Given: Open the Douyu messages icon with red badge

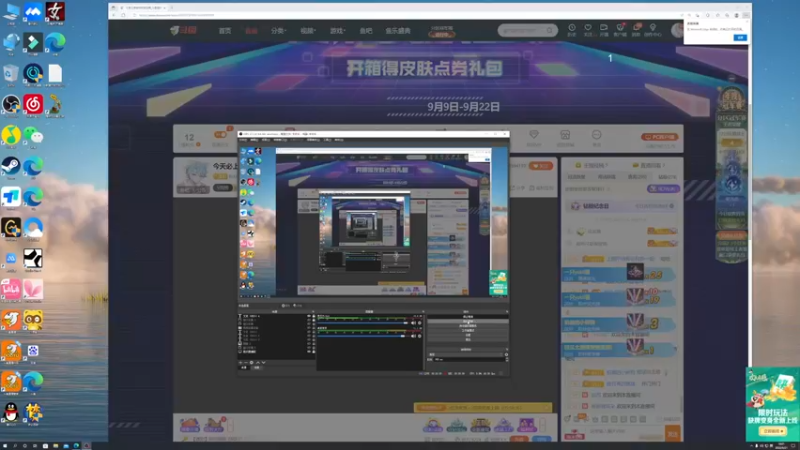Looking at the screenshot, I should (x=636, y=28).
